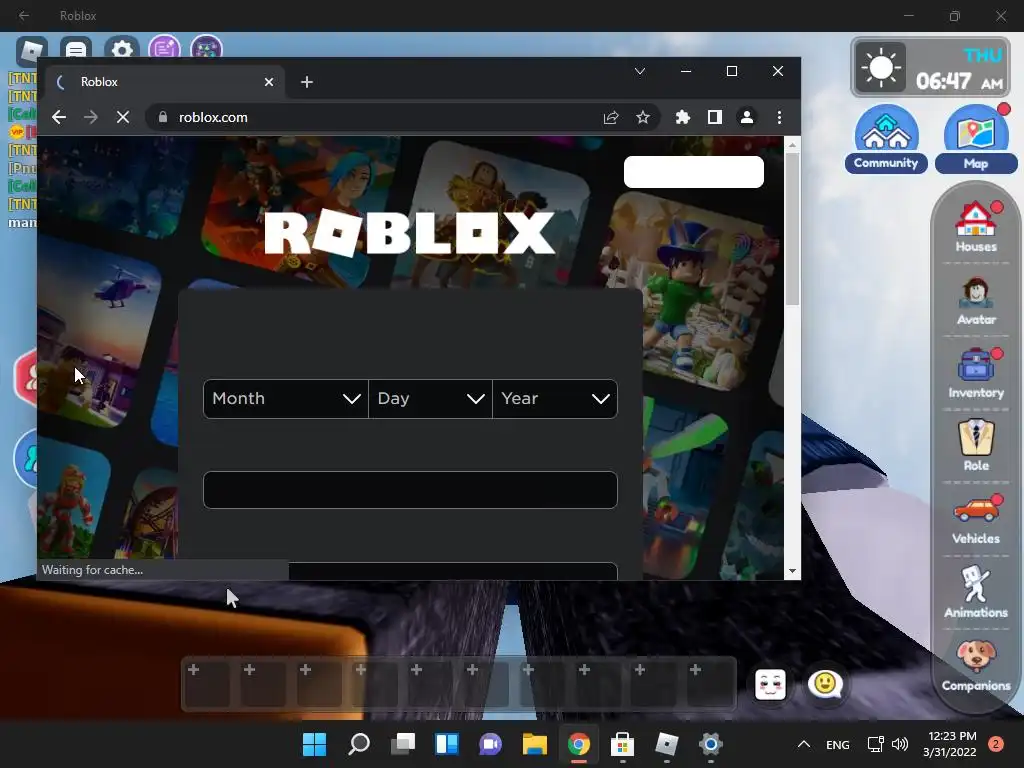This screenshot has height=768, width=1024.
Task: Click the last empty hotbar slot
Action: pyautogui.click(x=710, y=684)
